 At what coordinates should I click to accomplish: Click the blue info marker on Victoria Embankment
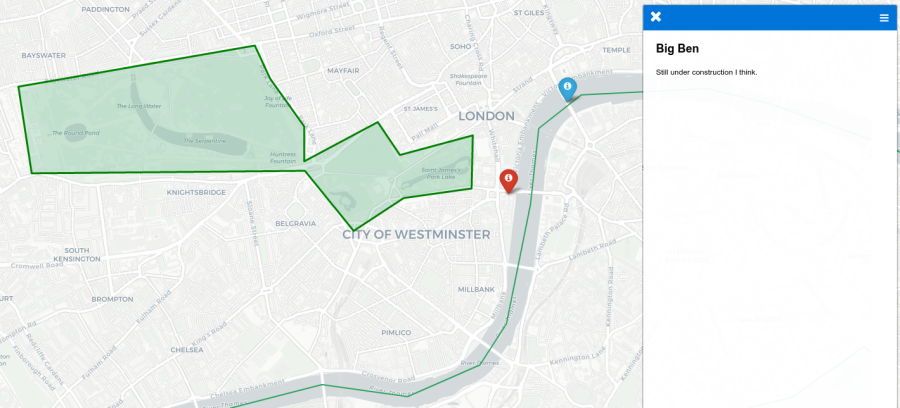click(x=568, y=88)
